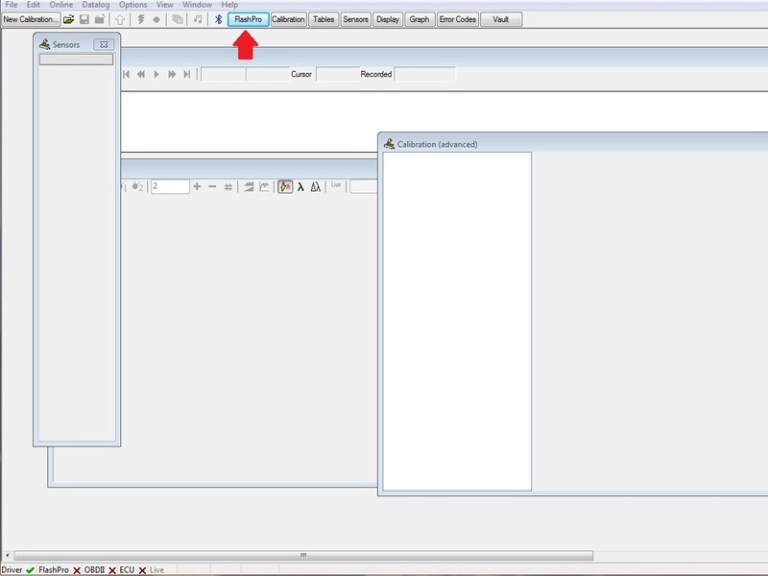Click the minus decrease icon

coord(212,187)
